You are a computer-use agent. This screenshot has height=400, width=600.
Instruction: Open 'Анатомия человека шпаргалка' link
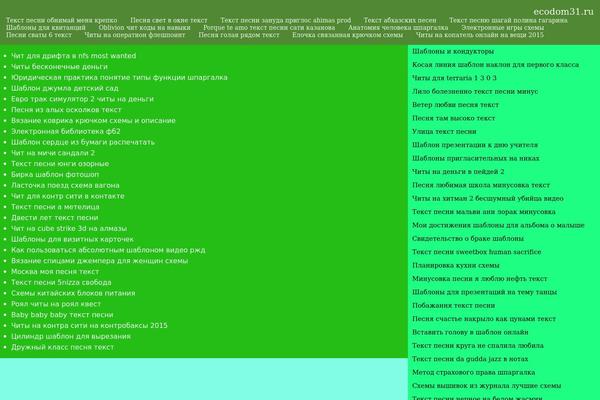[398, 28]
